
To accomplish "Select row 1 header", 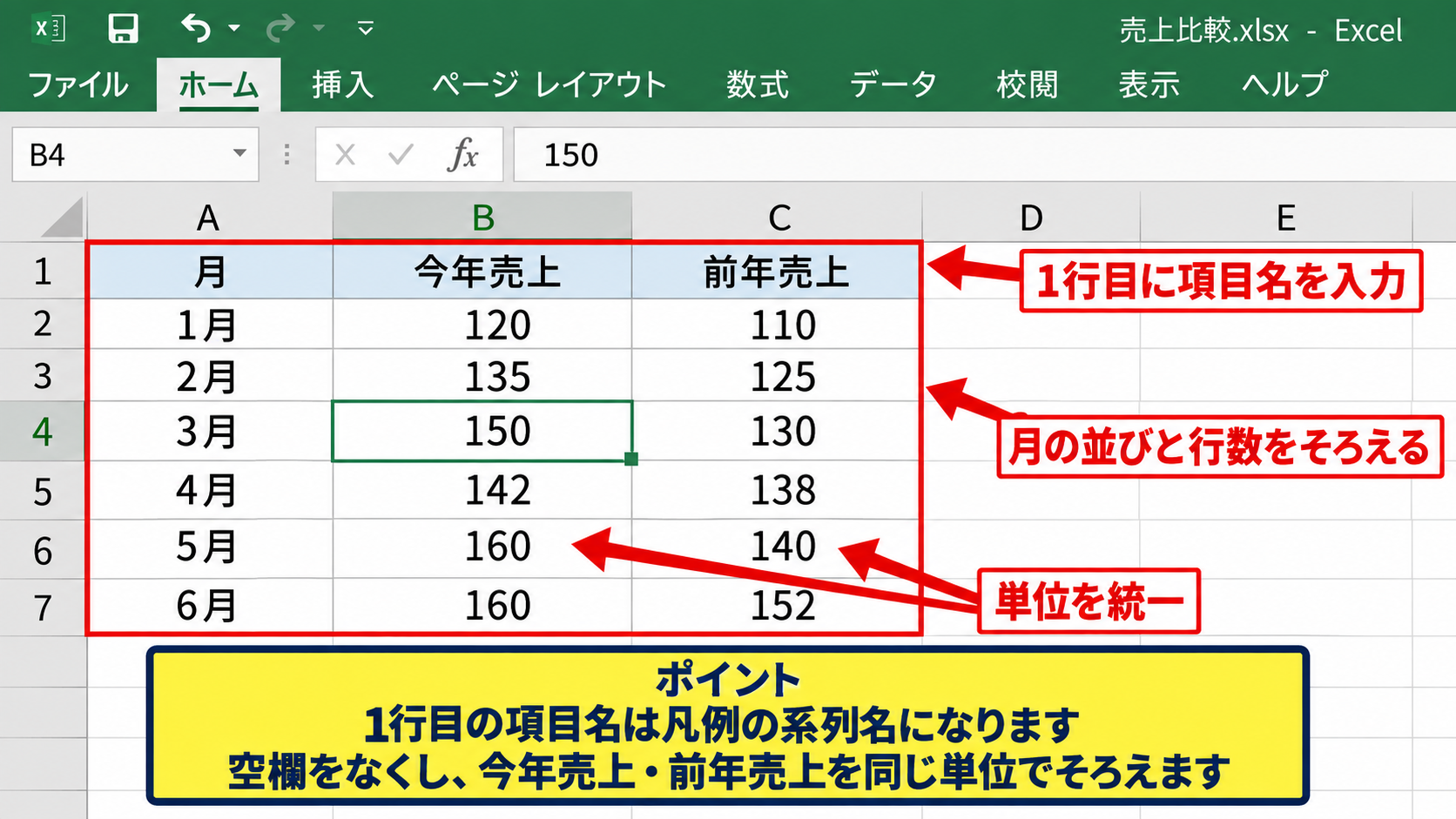I will coord(43,271).
